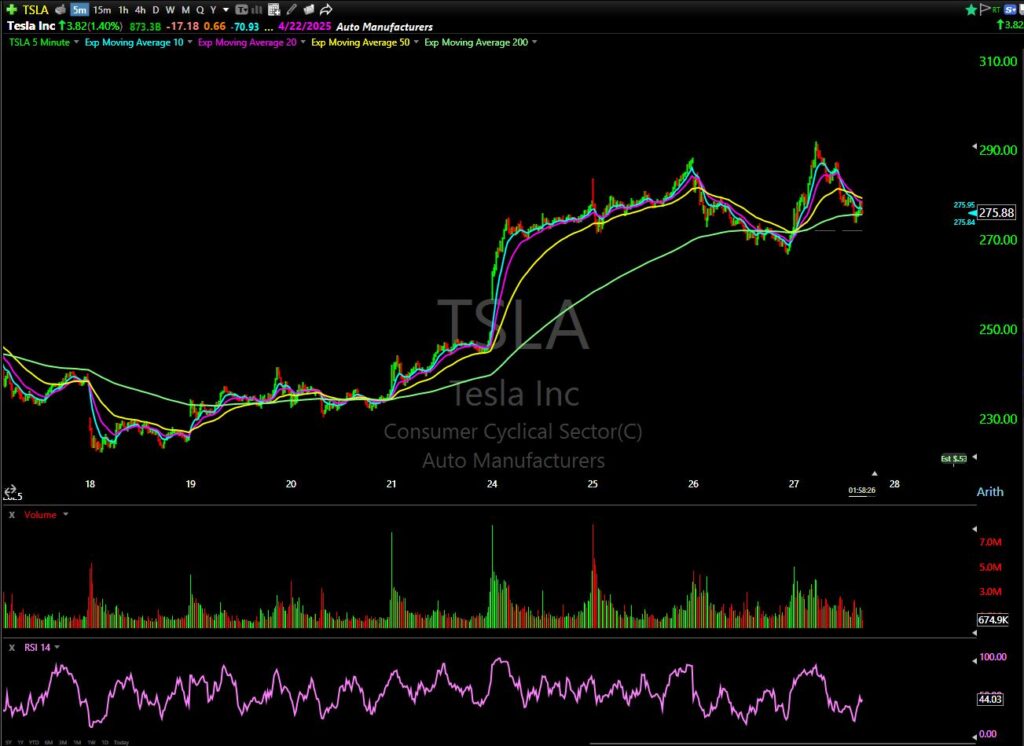Expand the RSI 14 indicator dropdown
The image size is (1024, 746).
pyautogui.click(x=57, y=647)
